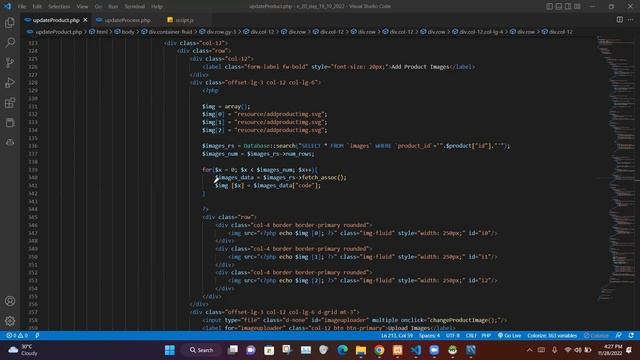
Task: Click the VS Code logo in title bar
Action: point(7,6)
